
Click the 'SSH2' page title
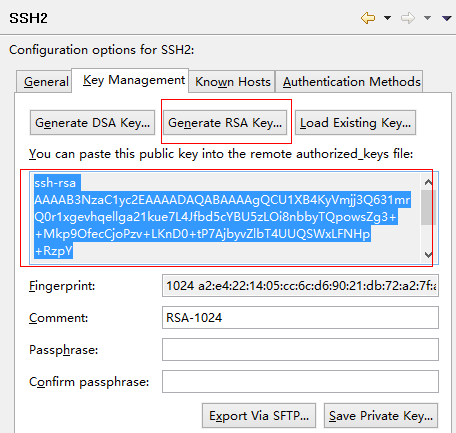28,18
